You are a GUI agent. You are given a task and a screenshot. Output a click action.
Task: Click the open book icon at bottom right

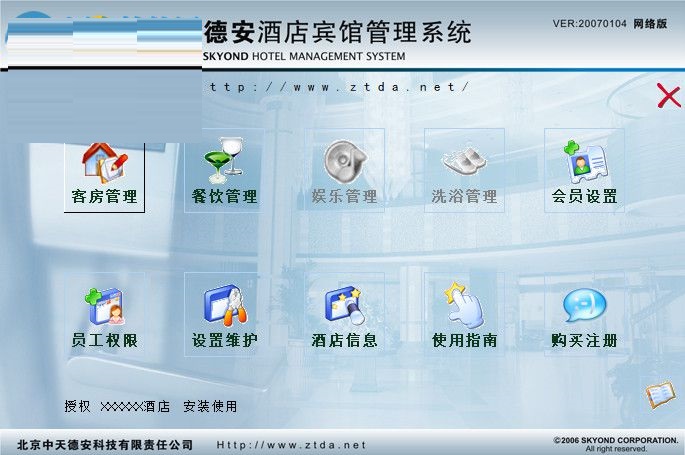[660, 395]
